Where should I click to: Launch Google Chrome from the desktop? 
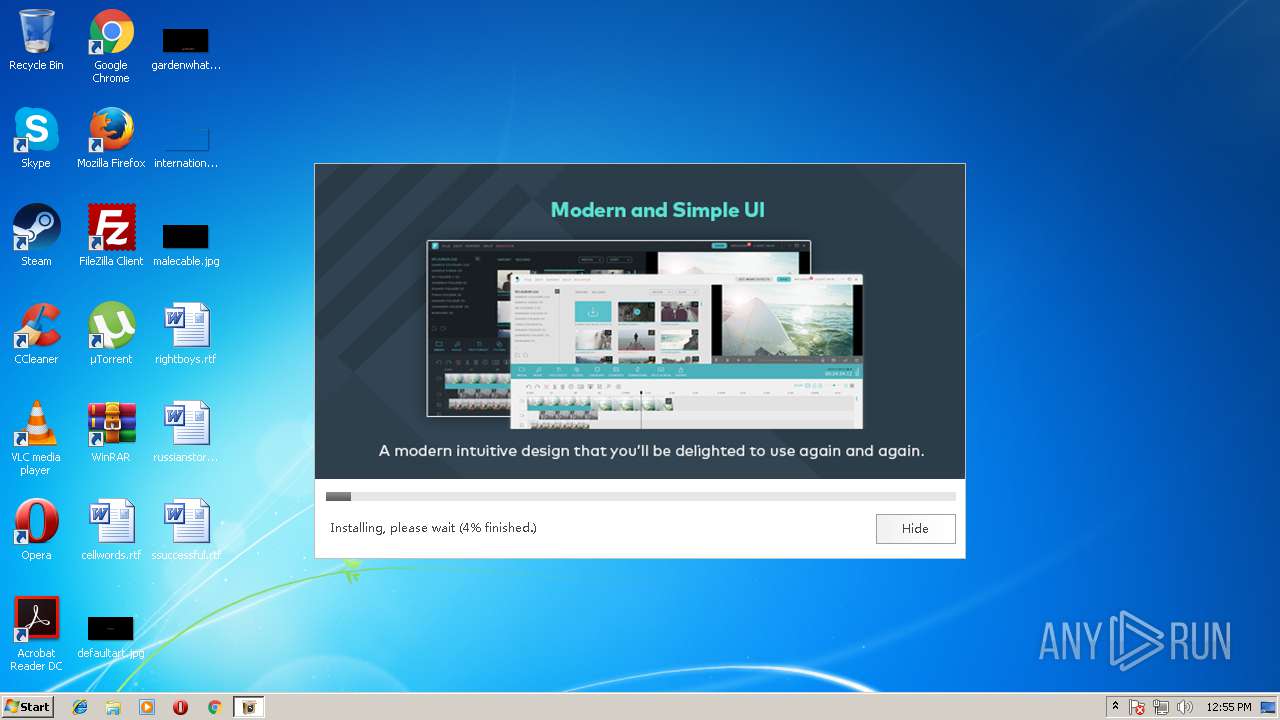click(111, 46)
